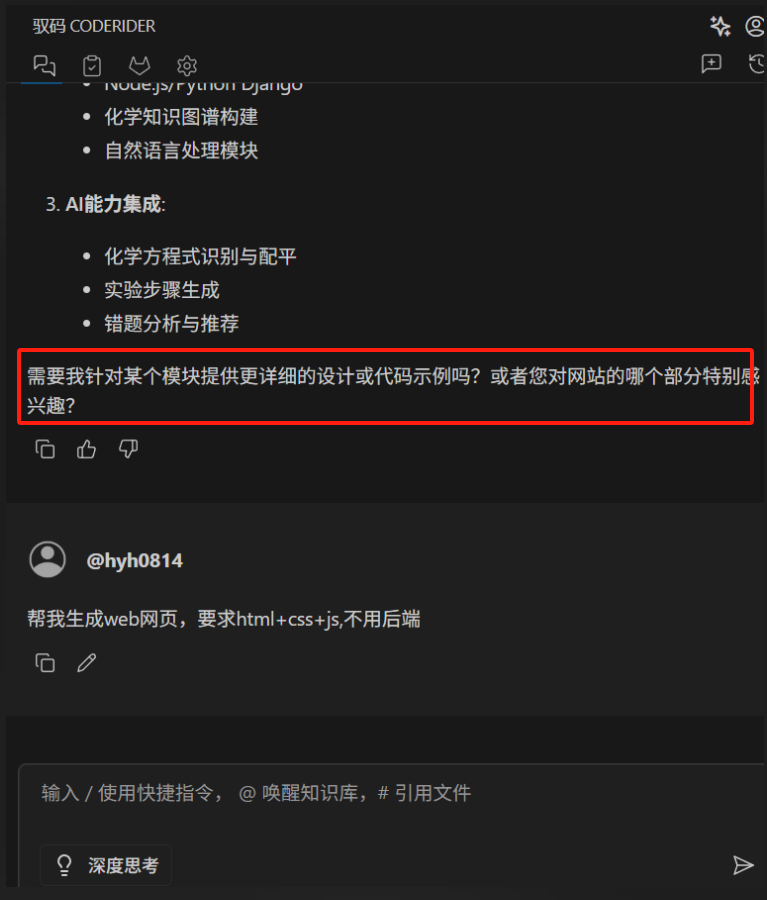This screenshot has height=900, width=767.
Task: Open chat history icon
Action: click(x=757, y=63)
